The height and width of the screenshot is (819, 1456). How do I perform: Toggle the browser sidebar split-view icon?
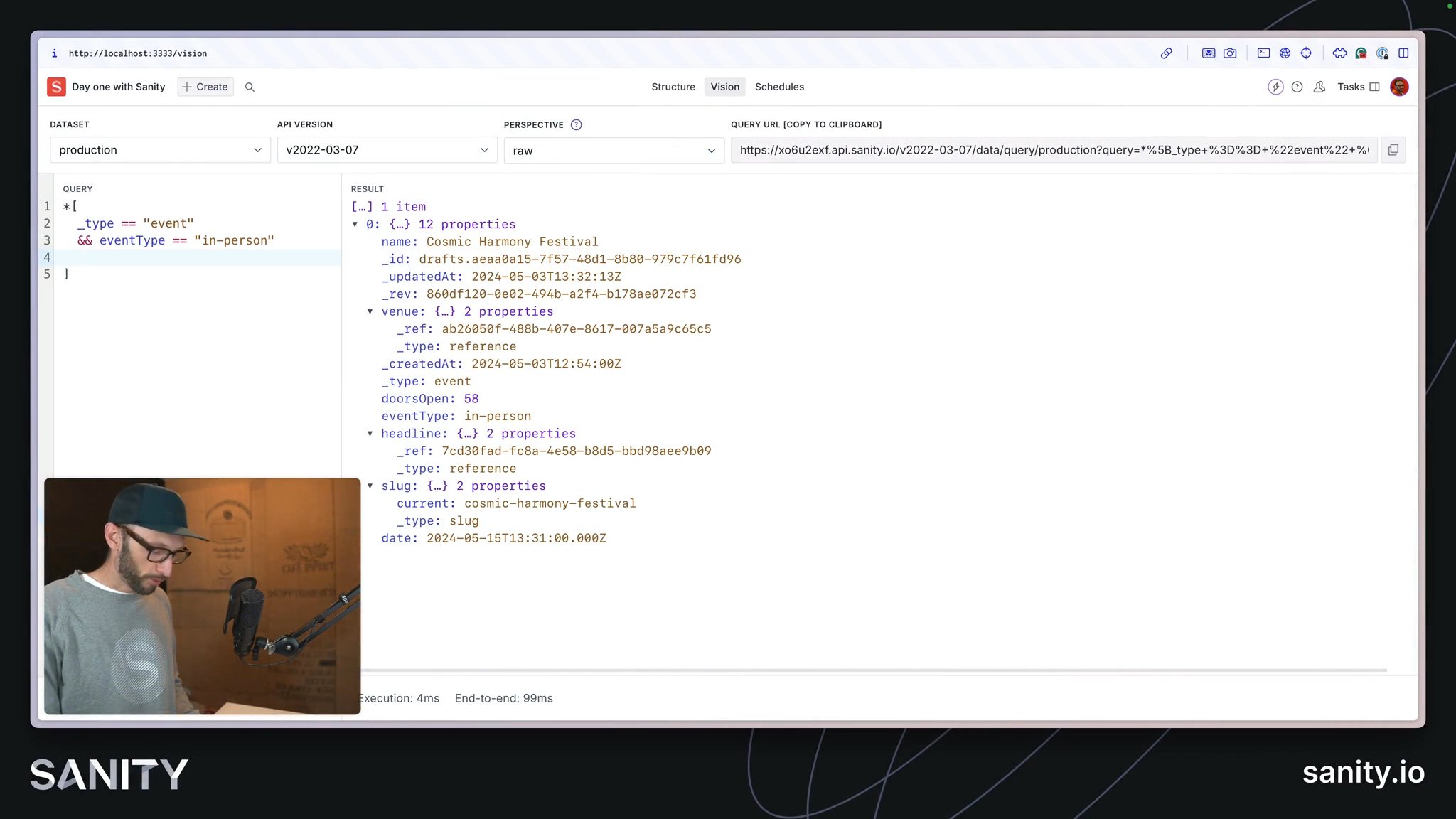click(1403, 53)
